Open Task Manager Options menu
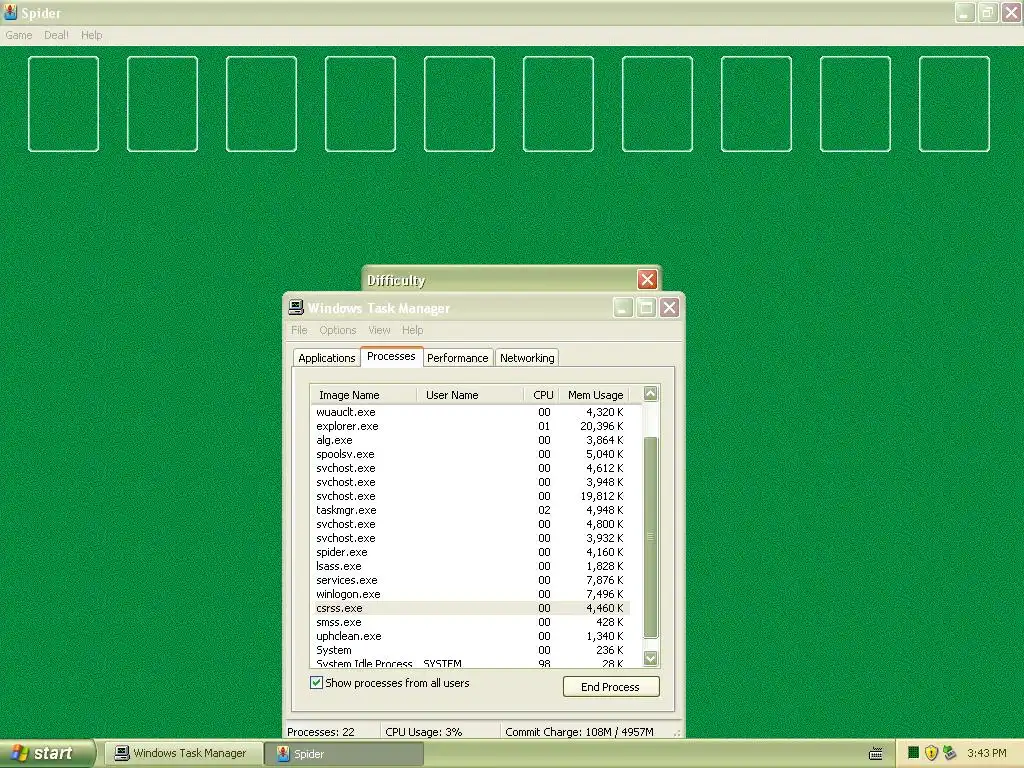1024x768 pixels. tap(338, 330)
